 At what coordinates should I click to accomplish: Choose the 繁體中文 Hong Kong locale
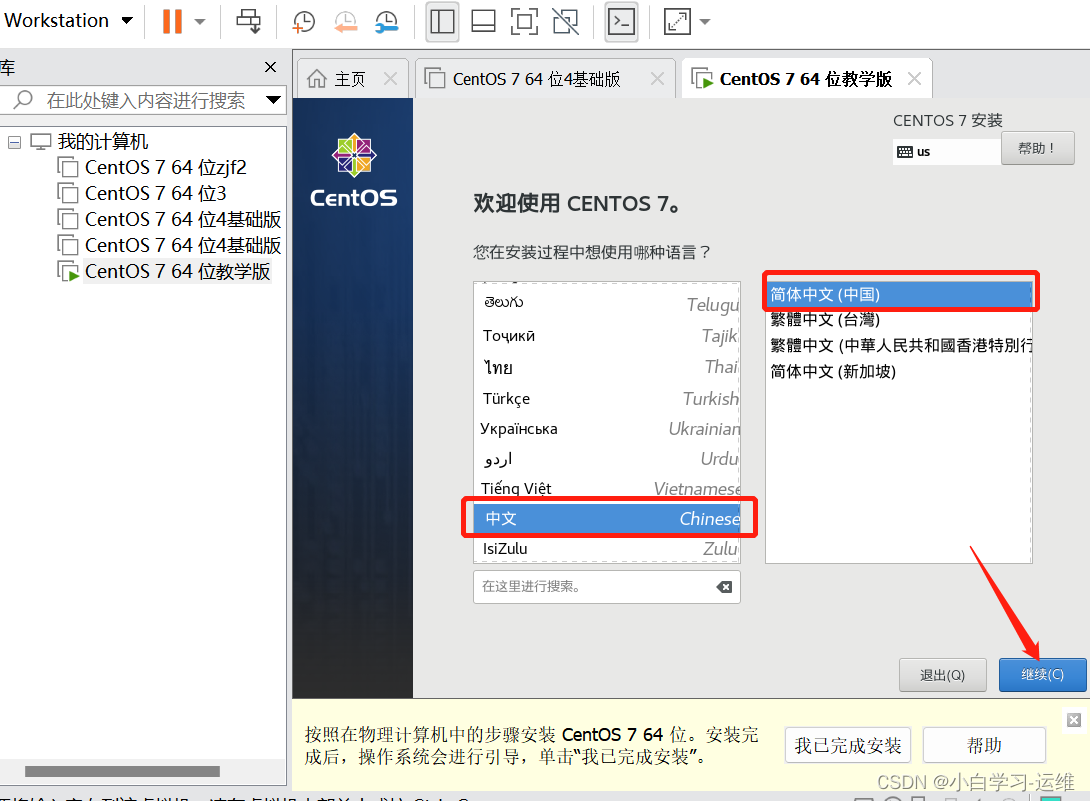[x=900, y=346]
